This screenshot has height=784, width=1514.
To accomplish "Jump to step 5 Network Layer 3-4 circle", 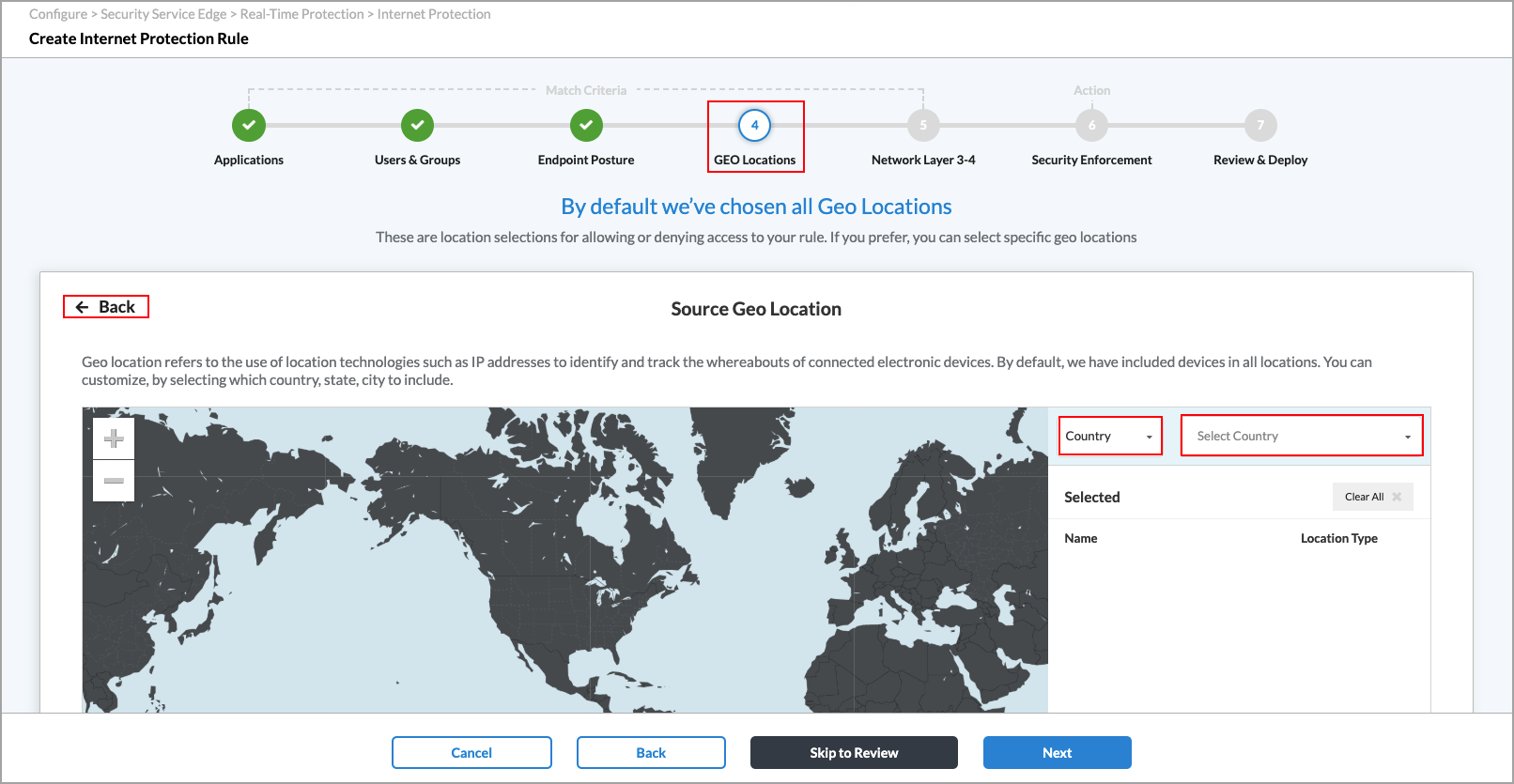I will [923, 125].
